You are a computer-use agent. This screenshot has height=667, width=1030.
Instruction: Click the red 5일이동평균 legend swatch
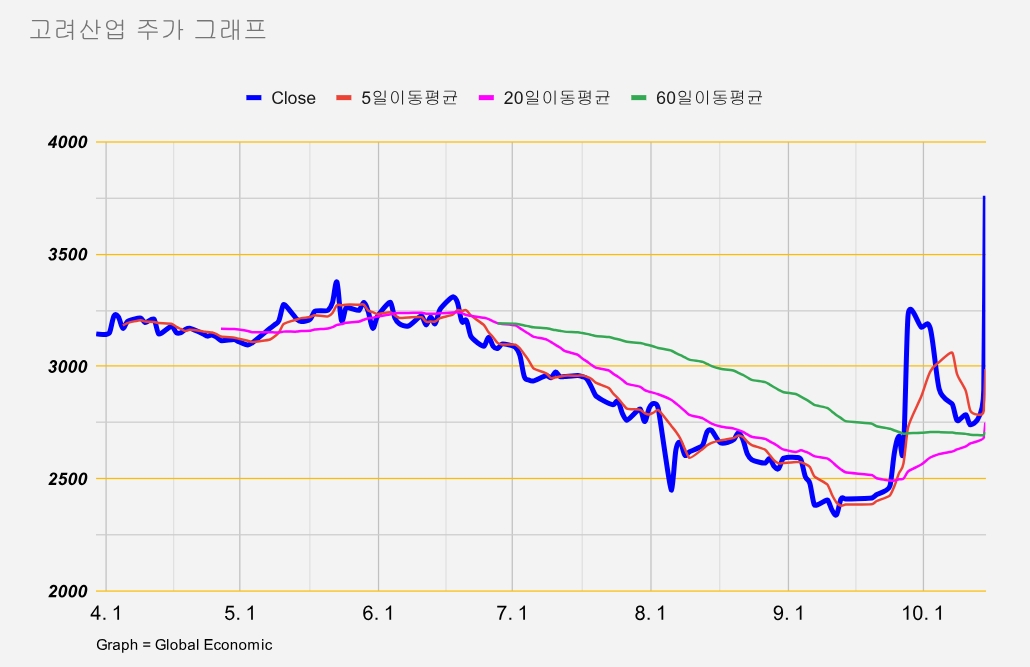tap(344, 98)
